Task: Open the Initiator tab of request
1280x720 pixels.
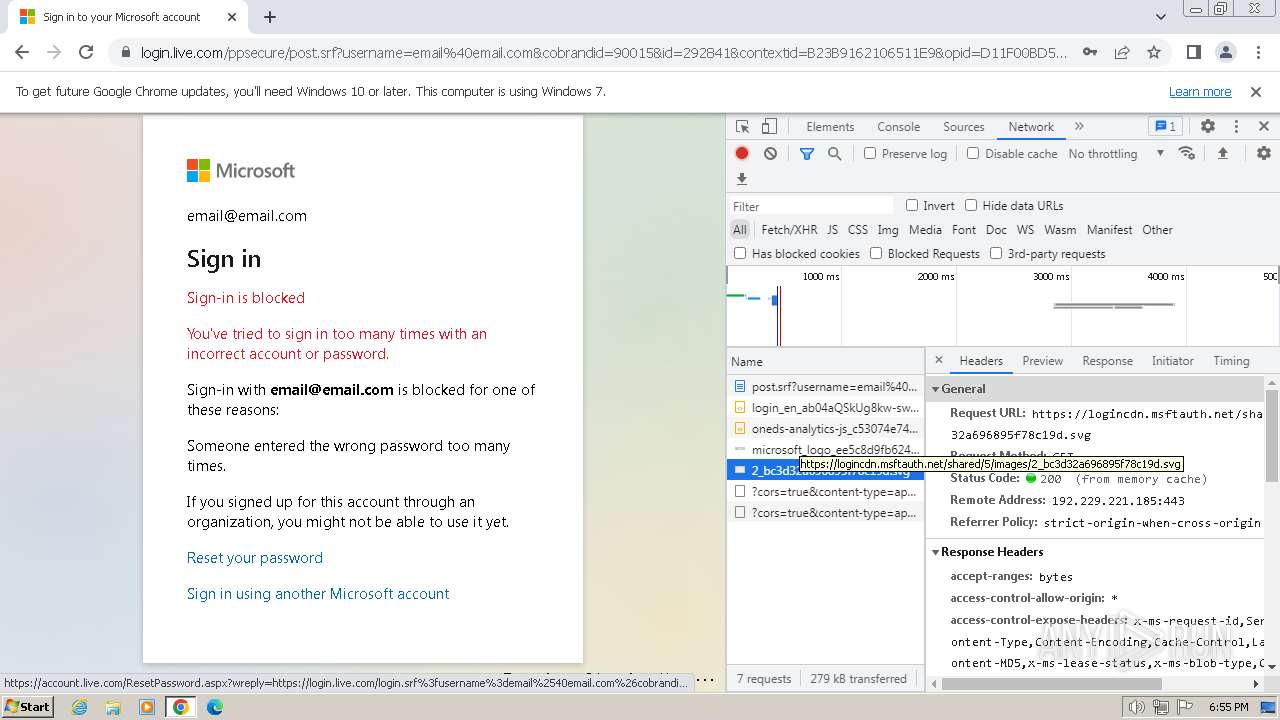Action: click(x=1172, y=361)
